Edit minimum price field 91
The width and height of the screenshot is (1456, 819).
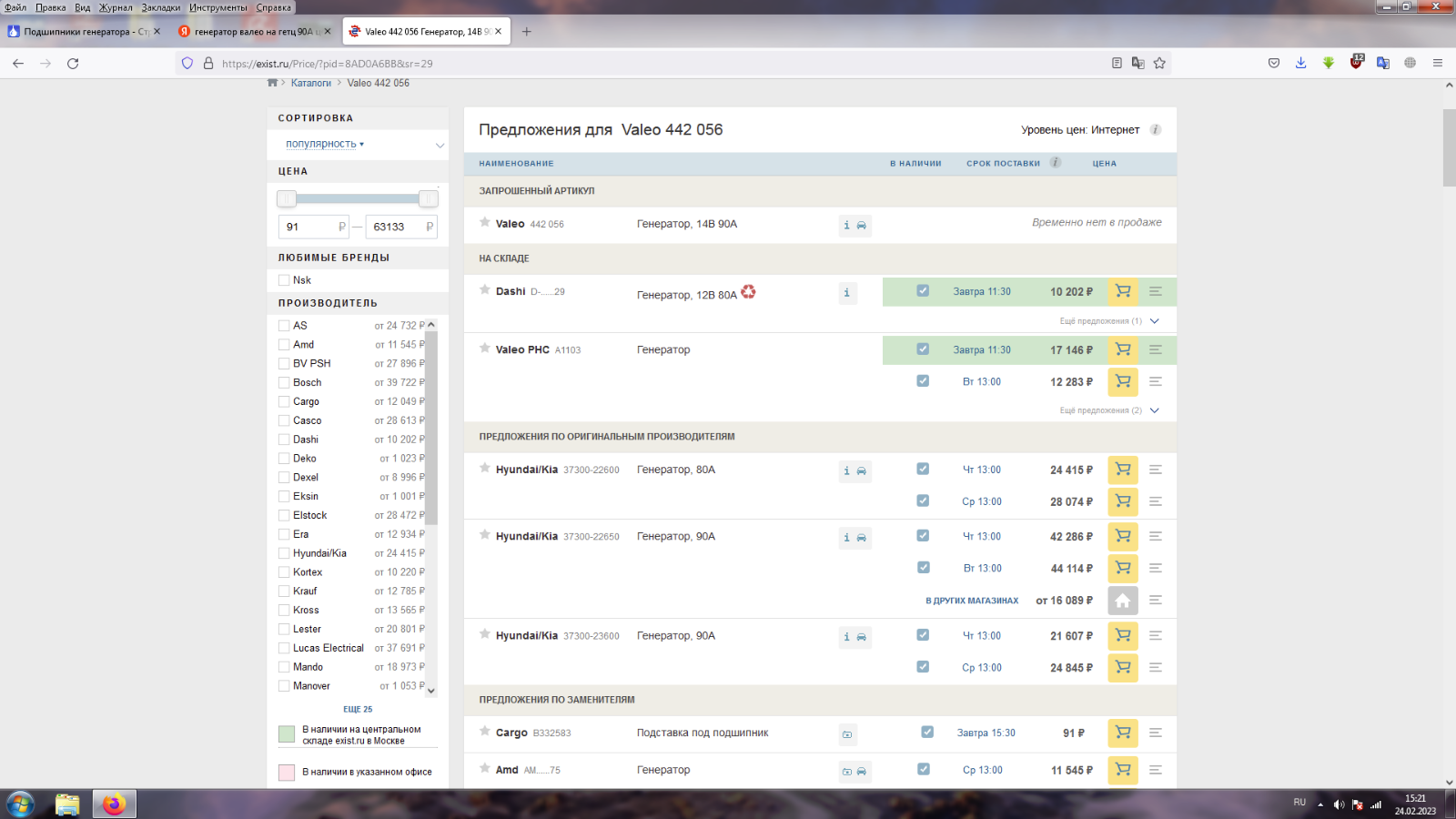tap(313, 227)
